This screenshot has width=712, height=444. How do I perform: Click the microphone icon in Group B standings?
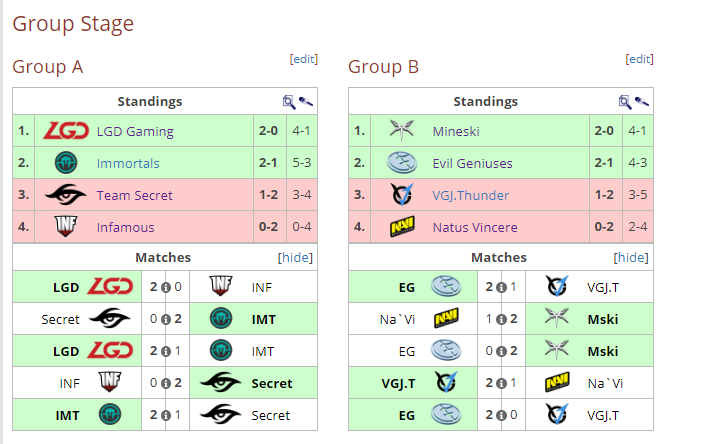click(x=642, y=102)
